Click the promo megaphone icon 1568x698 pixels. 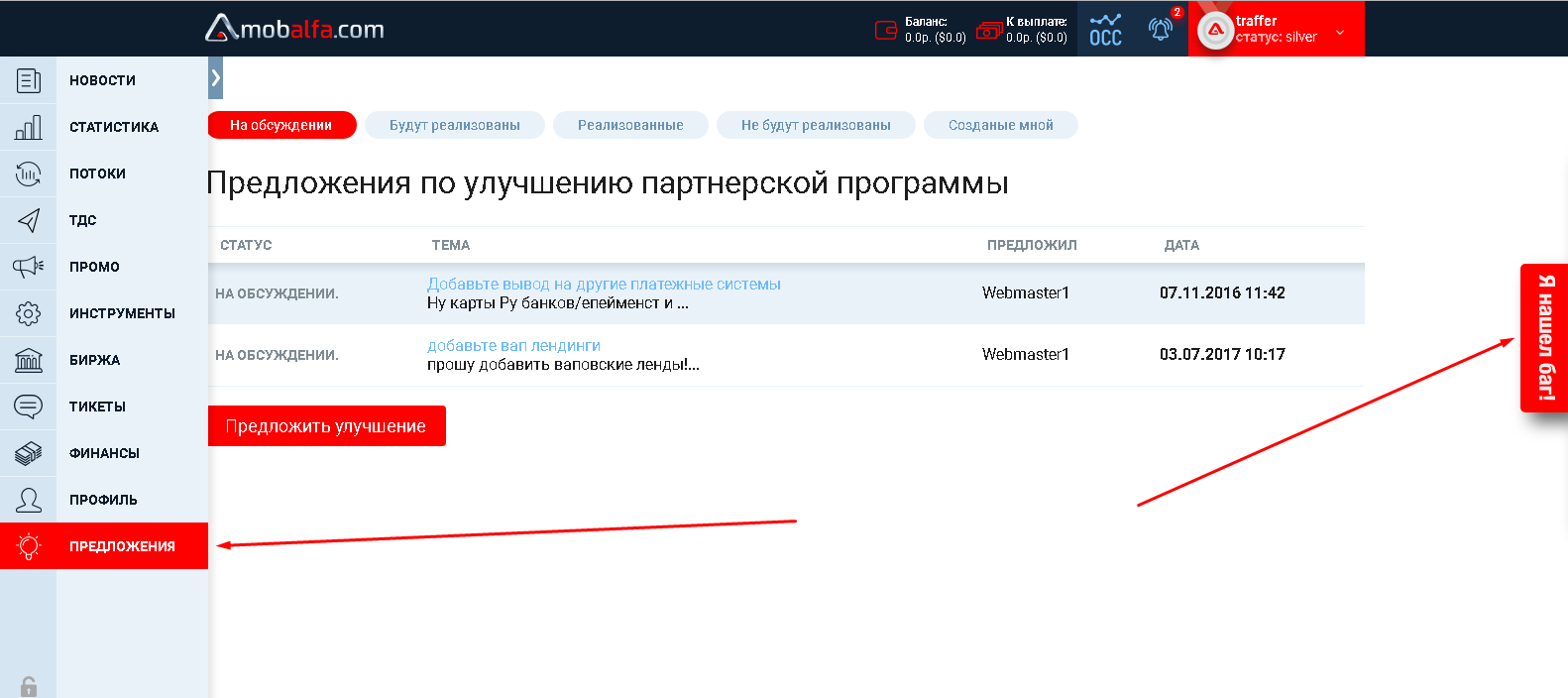(28, 267)
